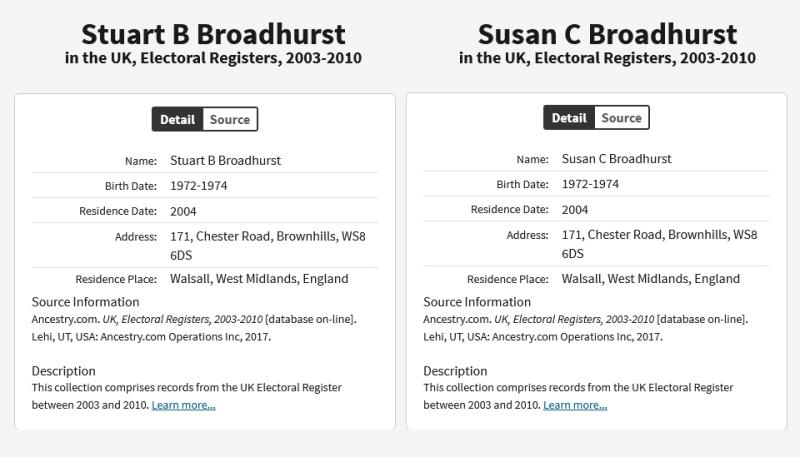Viewport: 800px width, 457px height.
Task: Switch to Source tab in Susan's record
Action: pyautogui.click(x=621, y=118)
